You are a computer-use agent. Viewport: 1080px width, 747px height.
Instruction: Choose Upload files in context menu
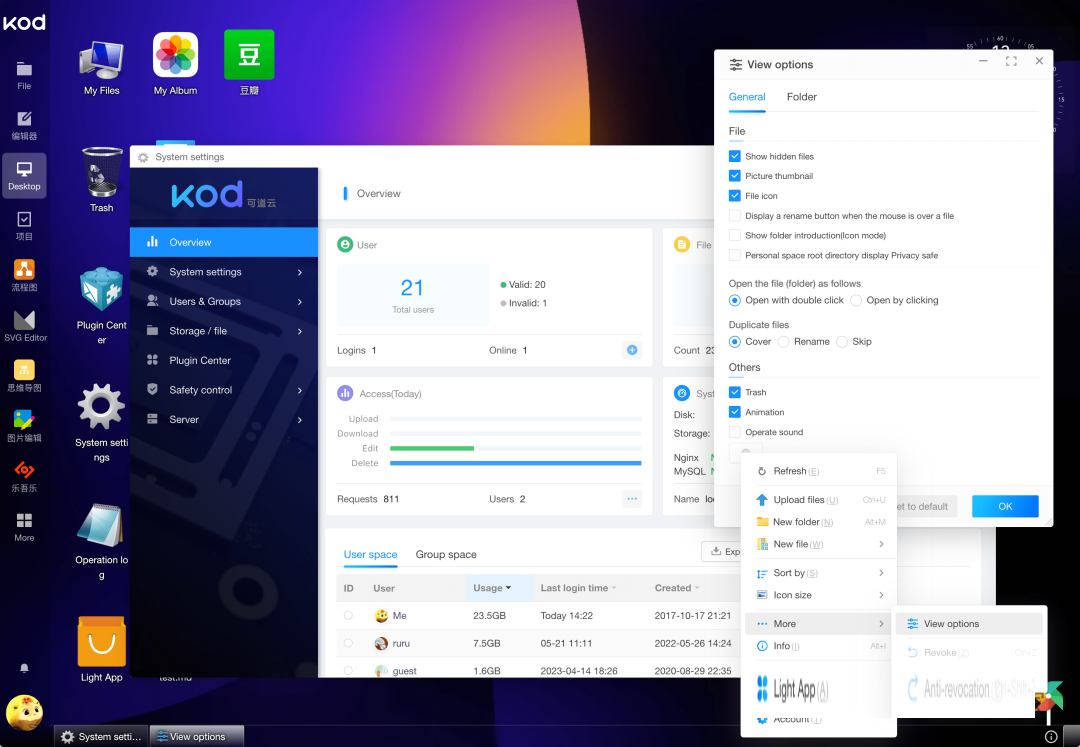point(819,500)
